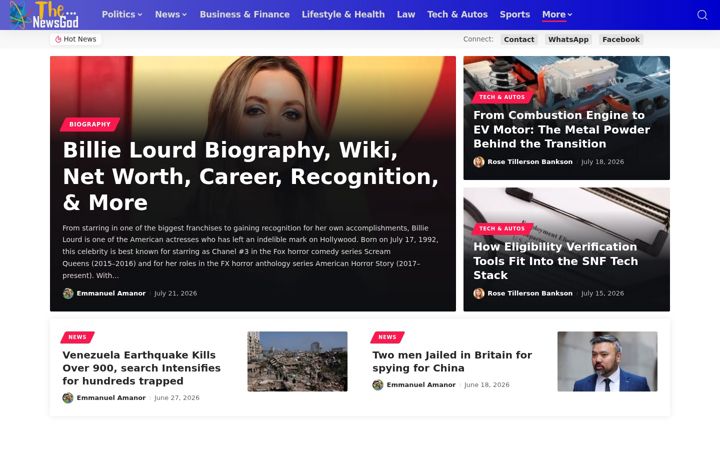Open How Eligibility Verification Tools article
Screen dimensions: 720x450
pyautogui.click(x=556, y=261)
